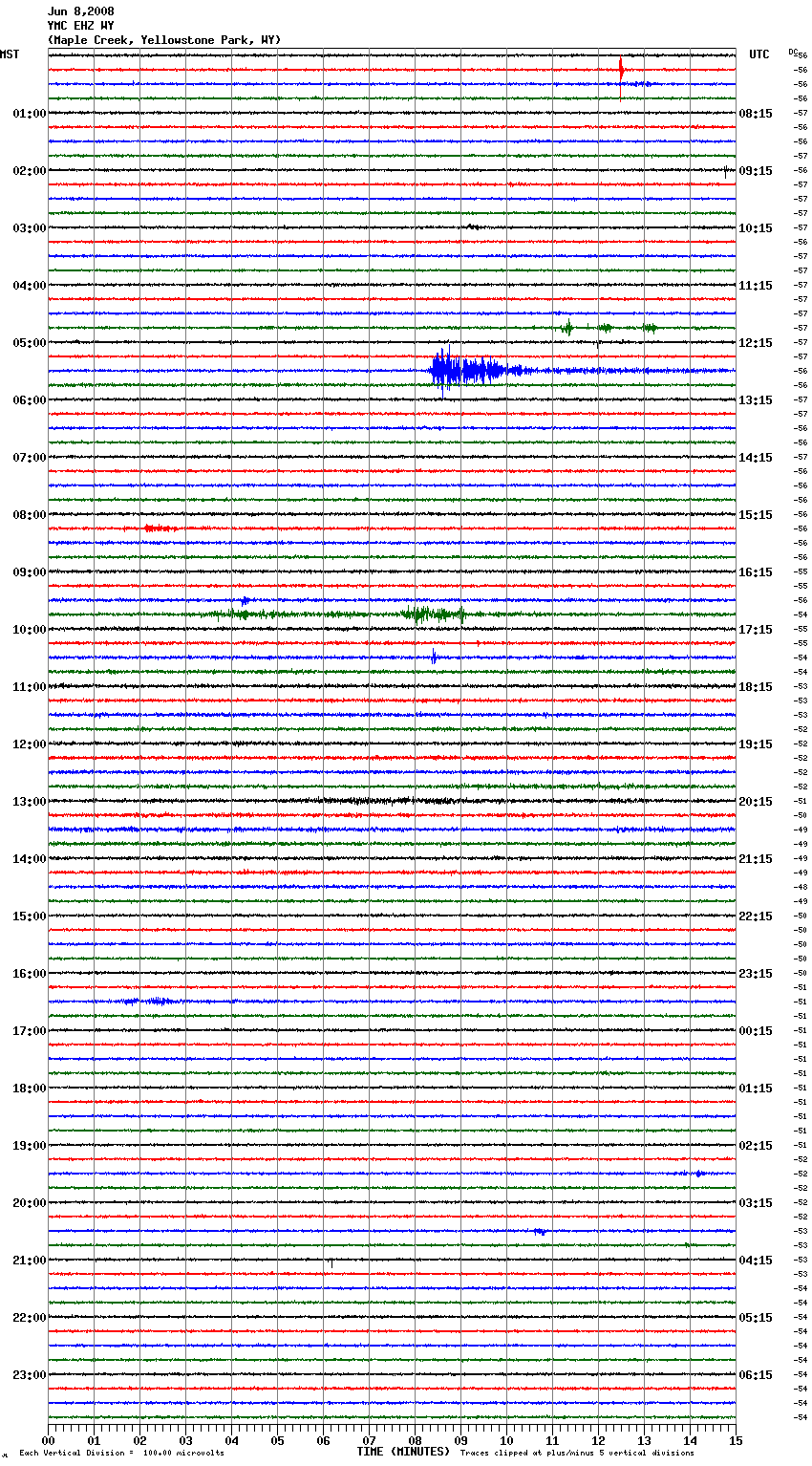
Task: Click the '21:00' MST time label
Action: coord(30,1261)
